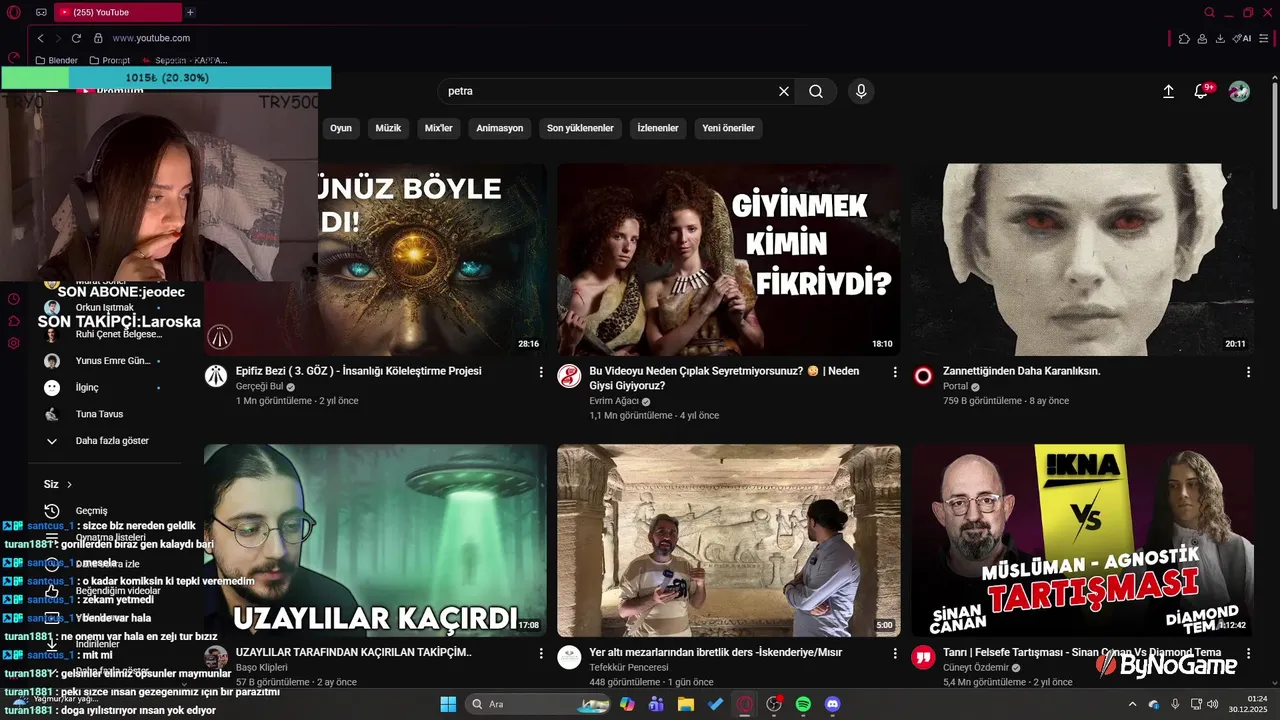Screen dimensions: 1280x720
Task: Open the Windows Start button
Action: click(447, 704)
